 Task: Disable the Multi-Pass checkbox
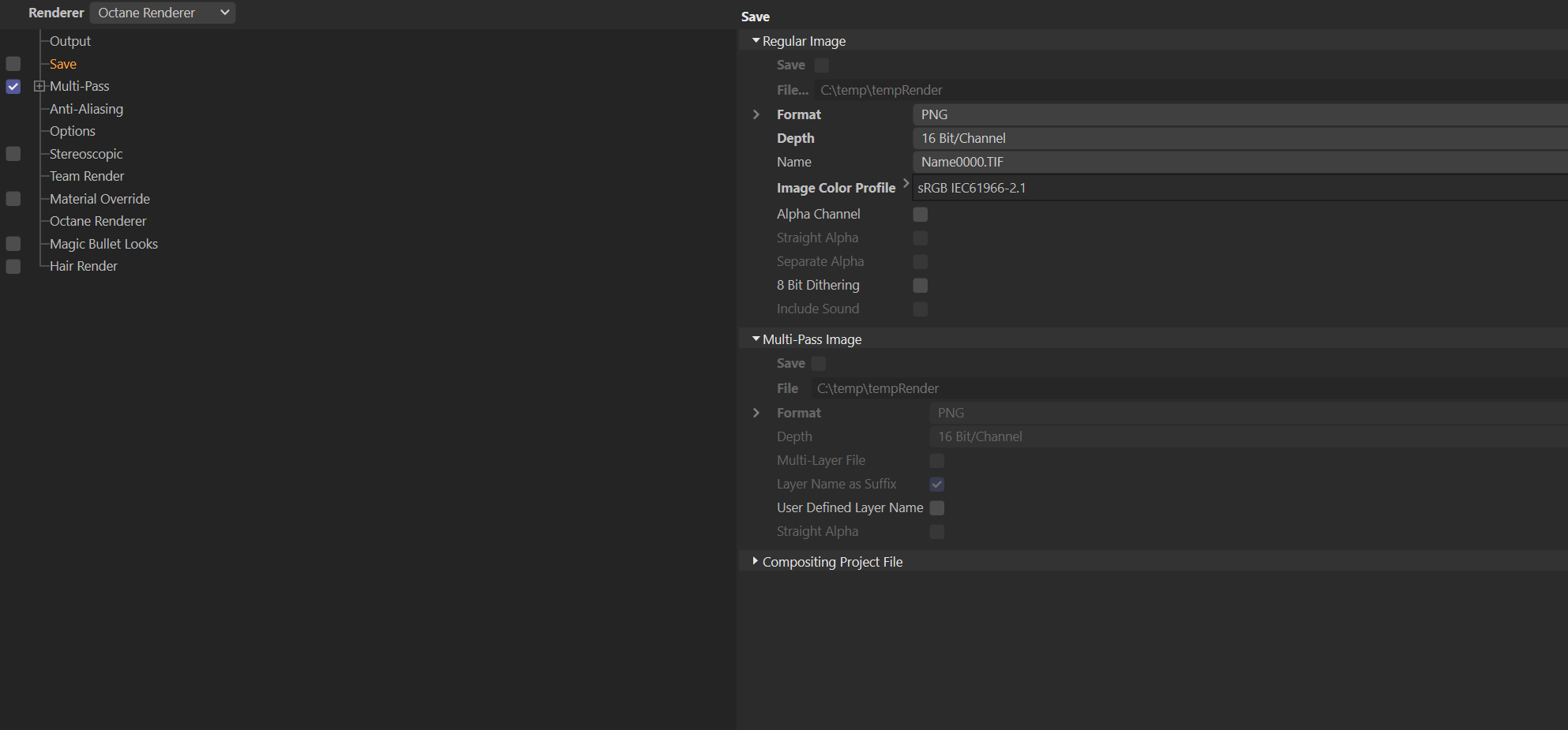point(13,86)
